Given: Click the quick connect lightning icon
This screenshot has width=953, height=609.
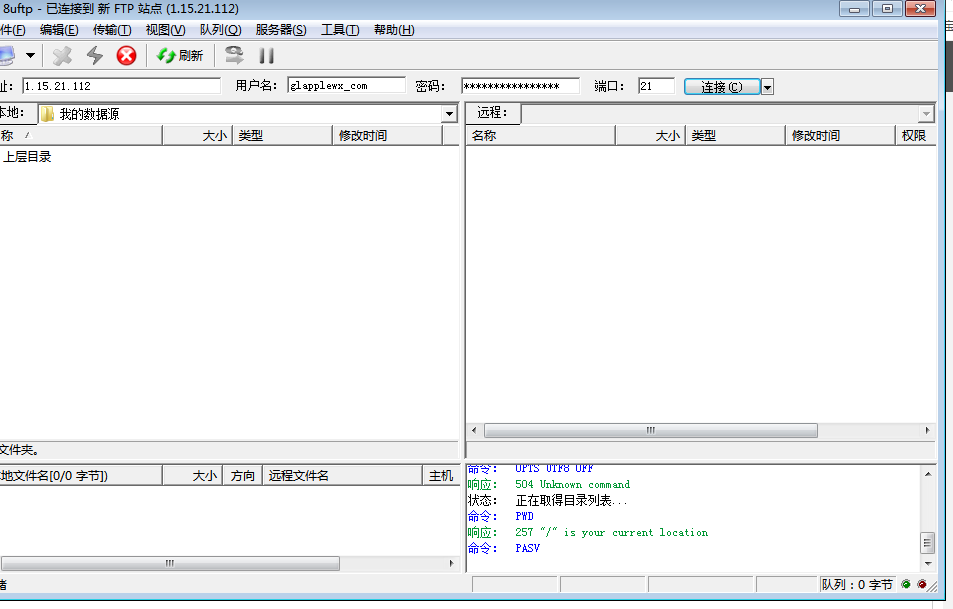Looking at the screenshot, I should (95, 56).
